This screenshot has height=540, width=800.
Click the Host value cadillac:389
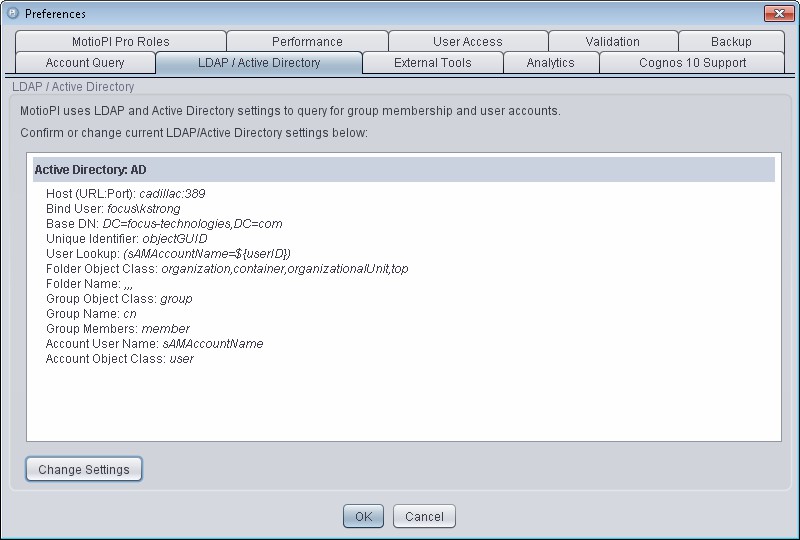click(172, 194)
